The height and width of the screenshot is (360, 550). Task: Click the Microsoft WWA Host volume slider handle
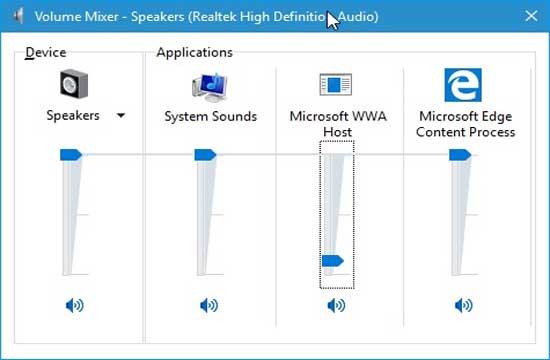(x=333, y=261)
